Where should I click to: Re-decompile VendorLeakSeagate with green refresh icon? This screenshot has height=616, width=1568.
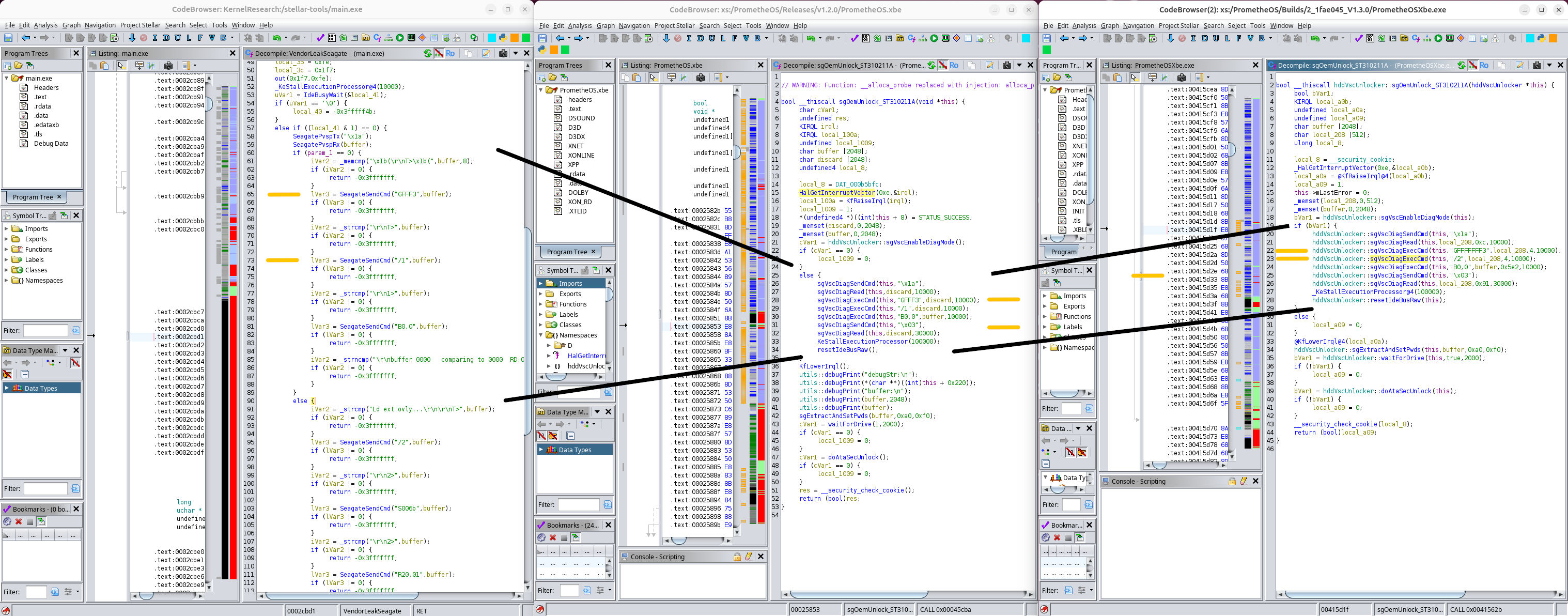(x=427, y=54)
